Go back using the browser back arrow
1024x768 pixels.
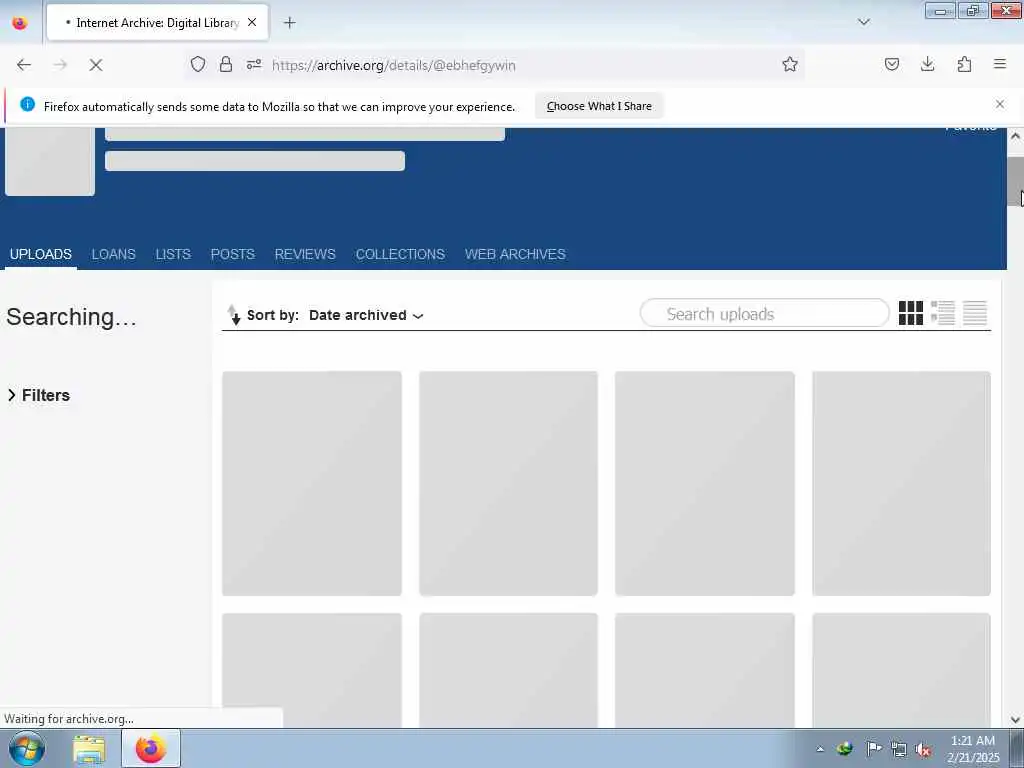point(24,65)
